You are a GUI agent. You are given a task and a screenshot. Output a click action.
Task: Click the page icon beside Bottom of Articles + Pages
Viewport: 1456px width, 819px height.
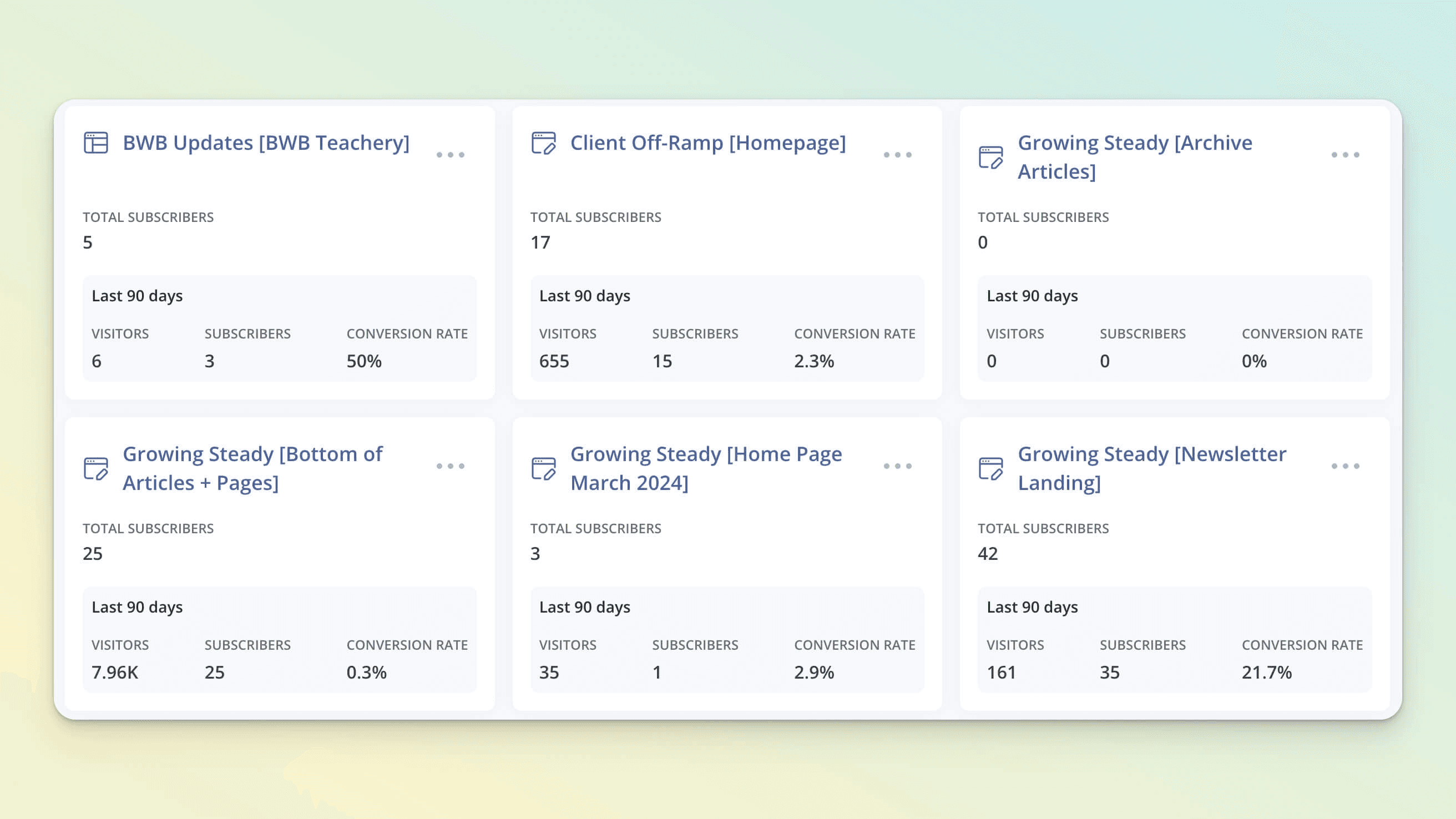(95, 468)
